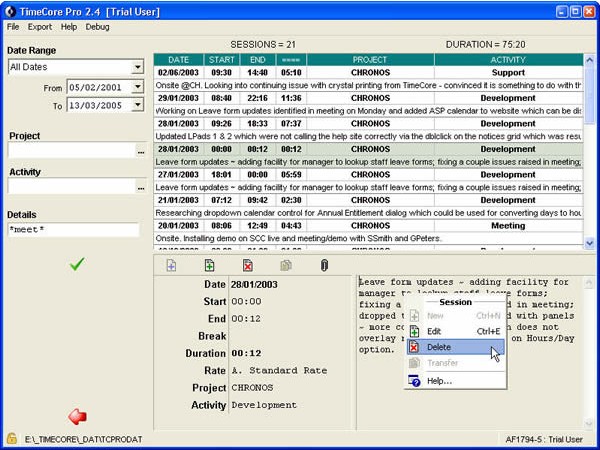Click the paperclip attachment icon
Screen dimensions: 600x450
point(324,265)
